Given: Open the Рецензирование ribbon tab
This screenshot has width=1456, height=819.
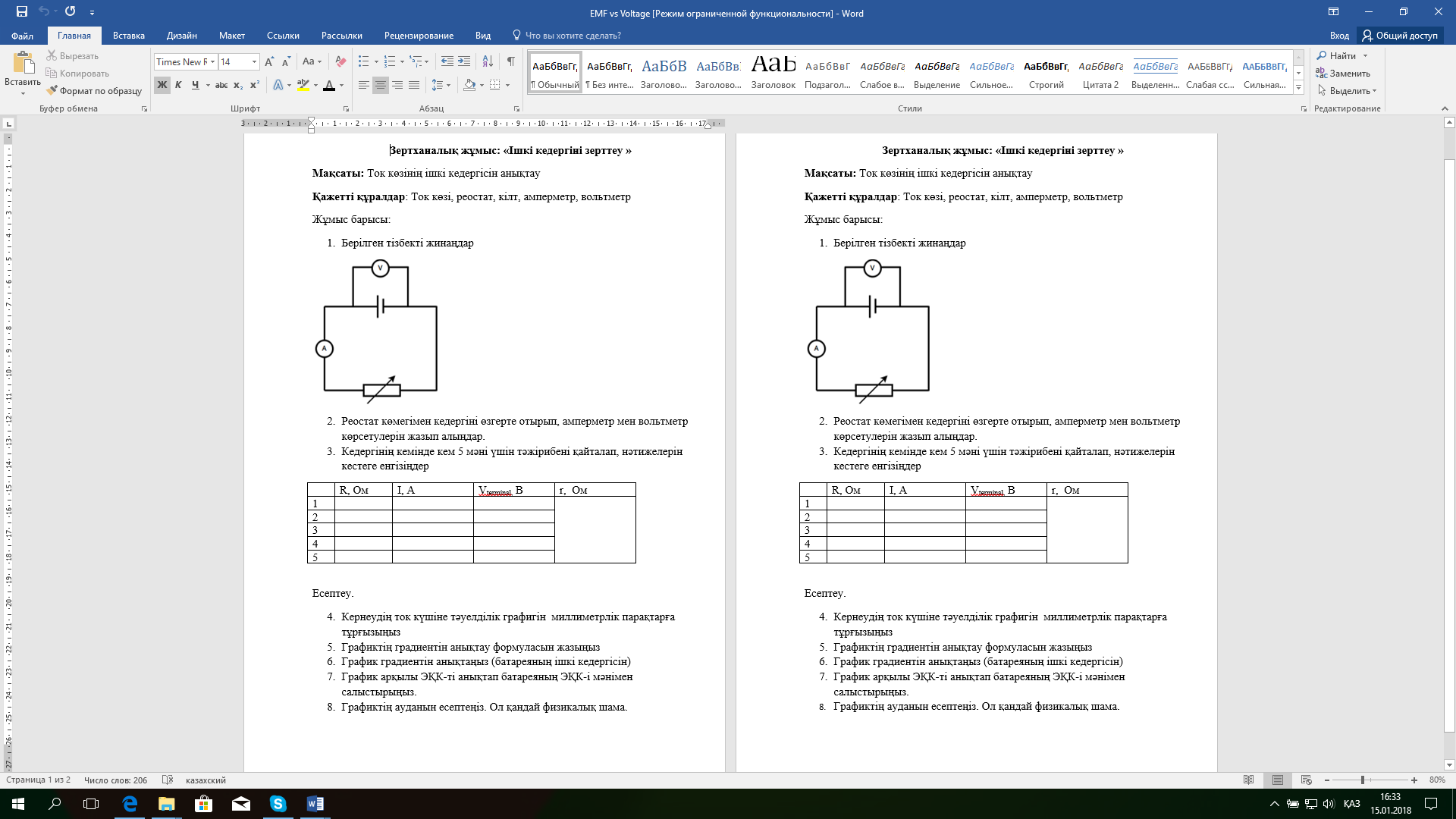Looking at the screenshot, I should tap(419, 35).
